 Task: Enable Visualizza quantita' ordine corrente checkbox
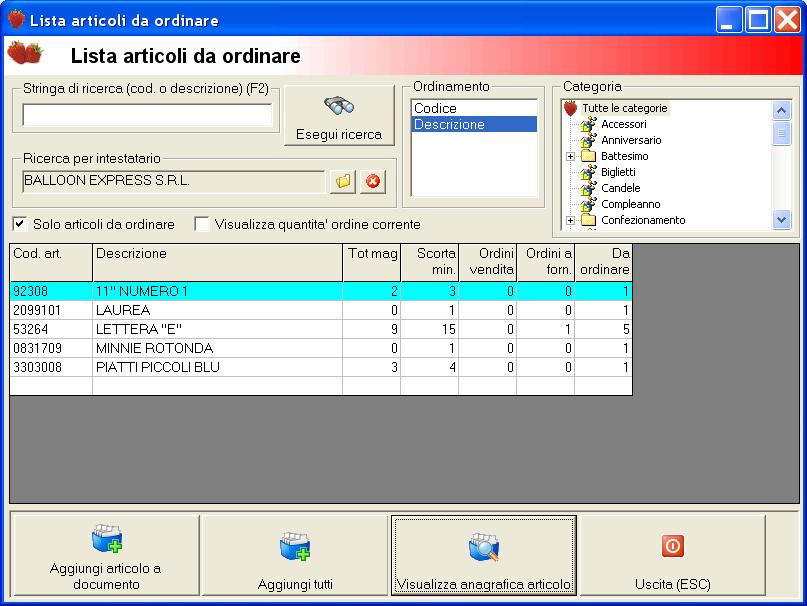[x=201, y=224]
